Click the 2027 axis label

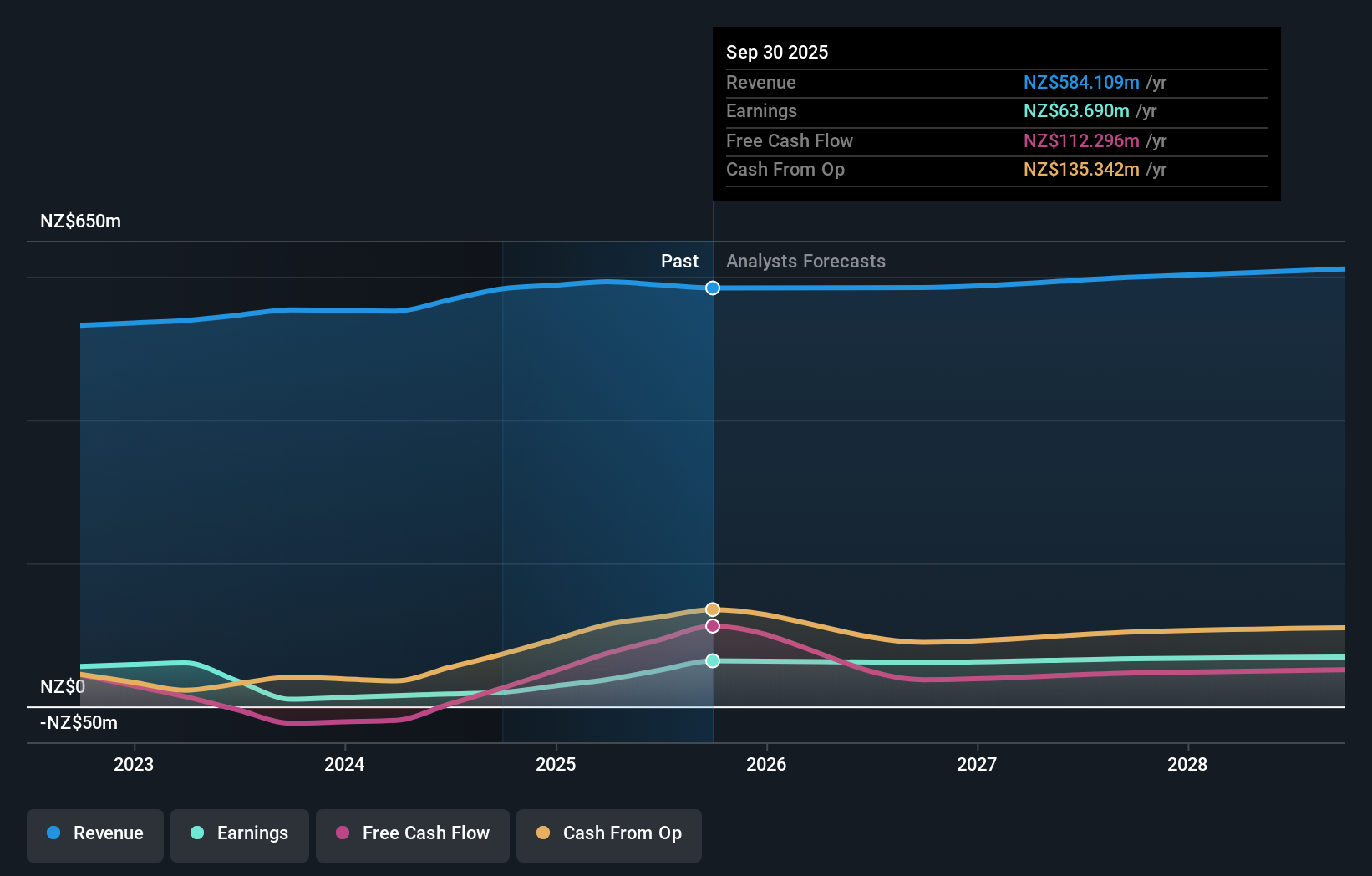[978, 764]
